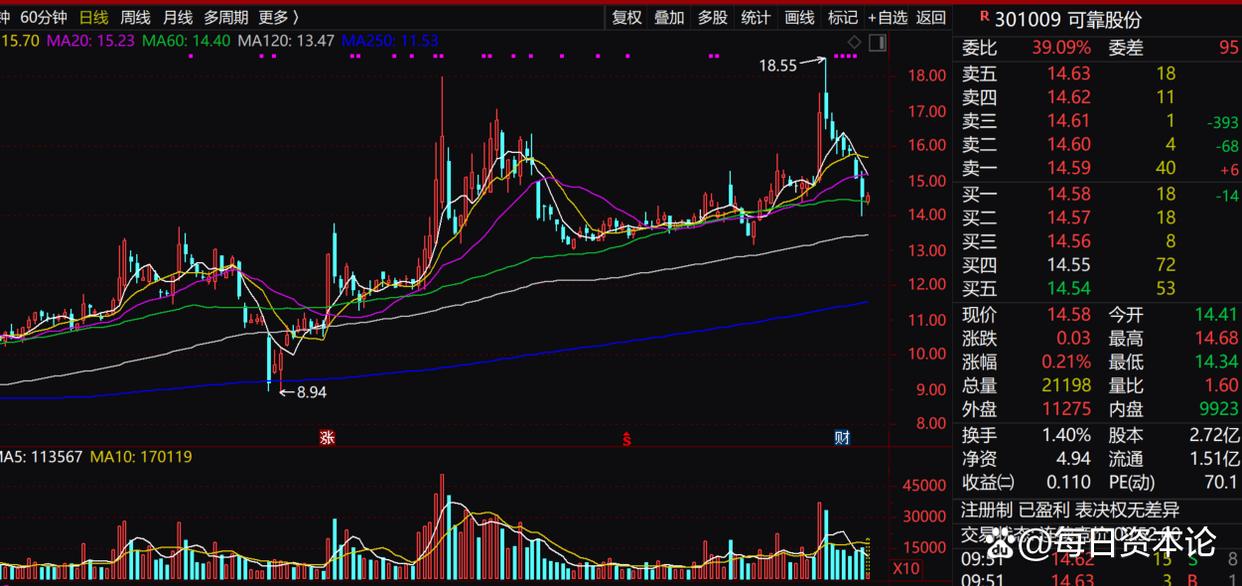Click the 返回 back button
1242x586 pixels.
click(931, 17)
